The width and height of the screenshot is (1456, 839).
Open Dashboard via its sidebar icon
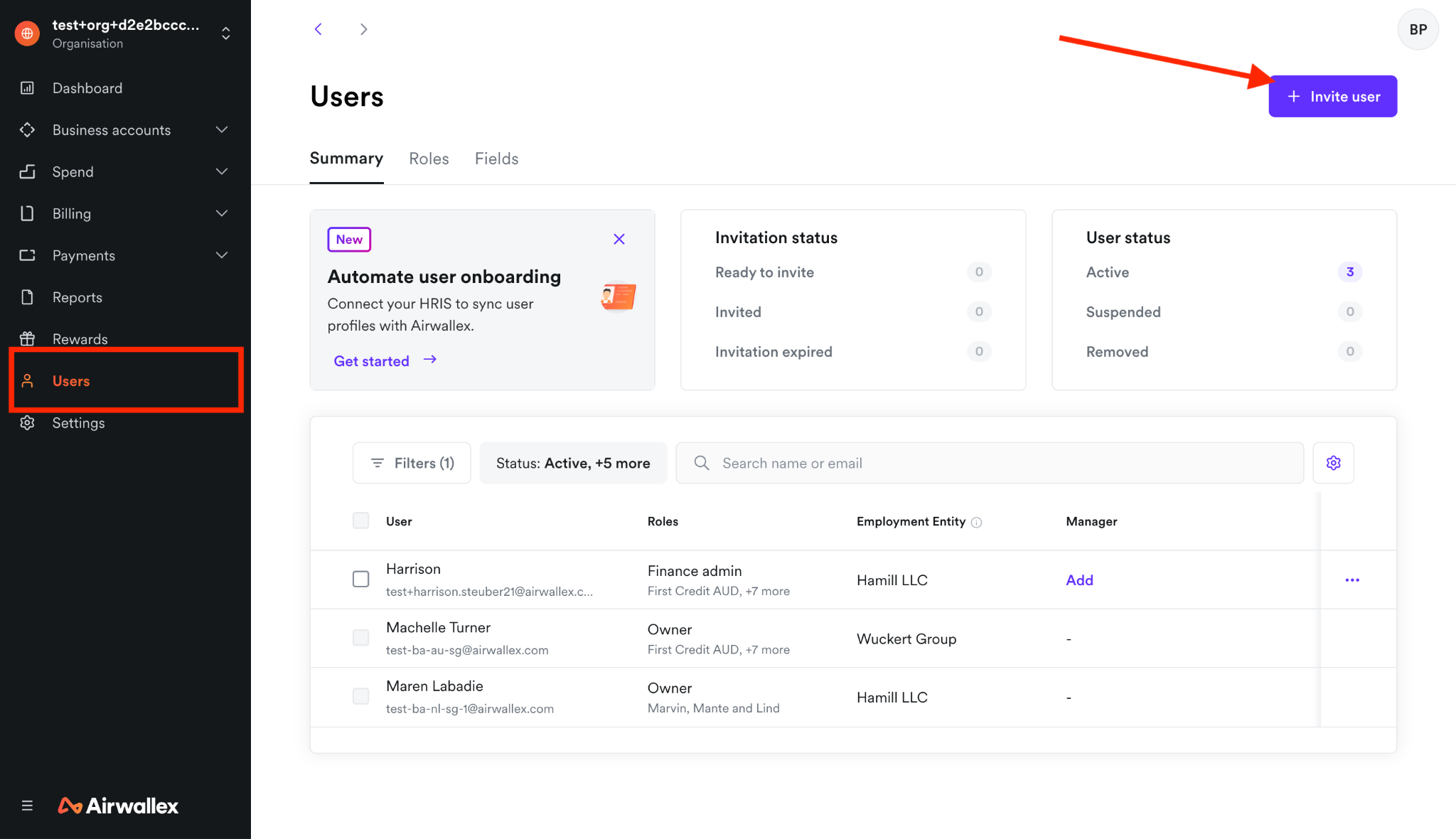[27, 88]
